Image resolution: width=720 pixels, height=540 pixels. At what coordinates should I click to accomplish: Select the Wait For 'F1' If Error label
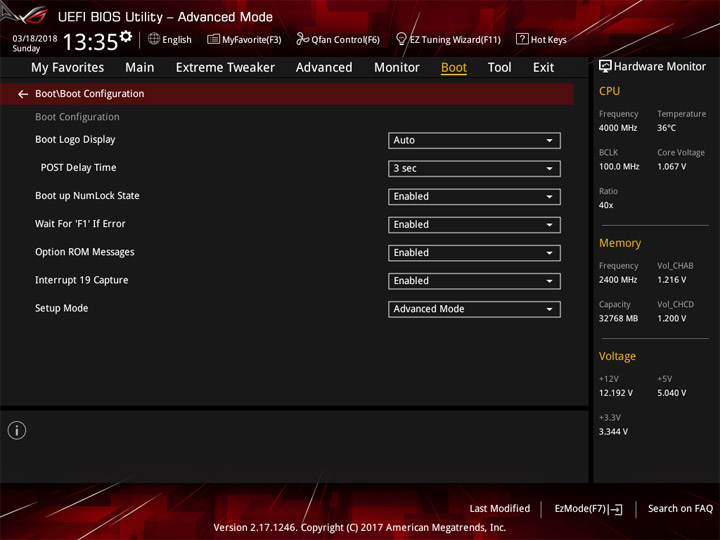[x=80, y=224]
